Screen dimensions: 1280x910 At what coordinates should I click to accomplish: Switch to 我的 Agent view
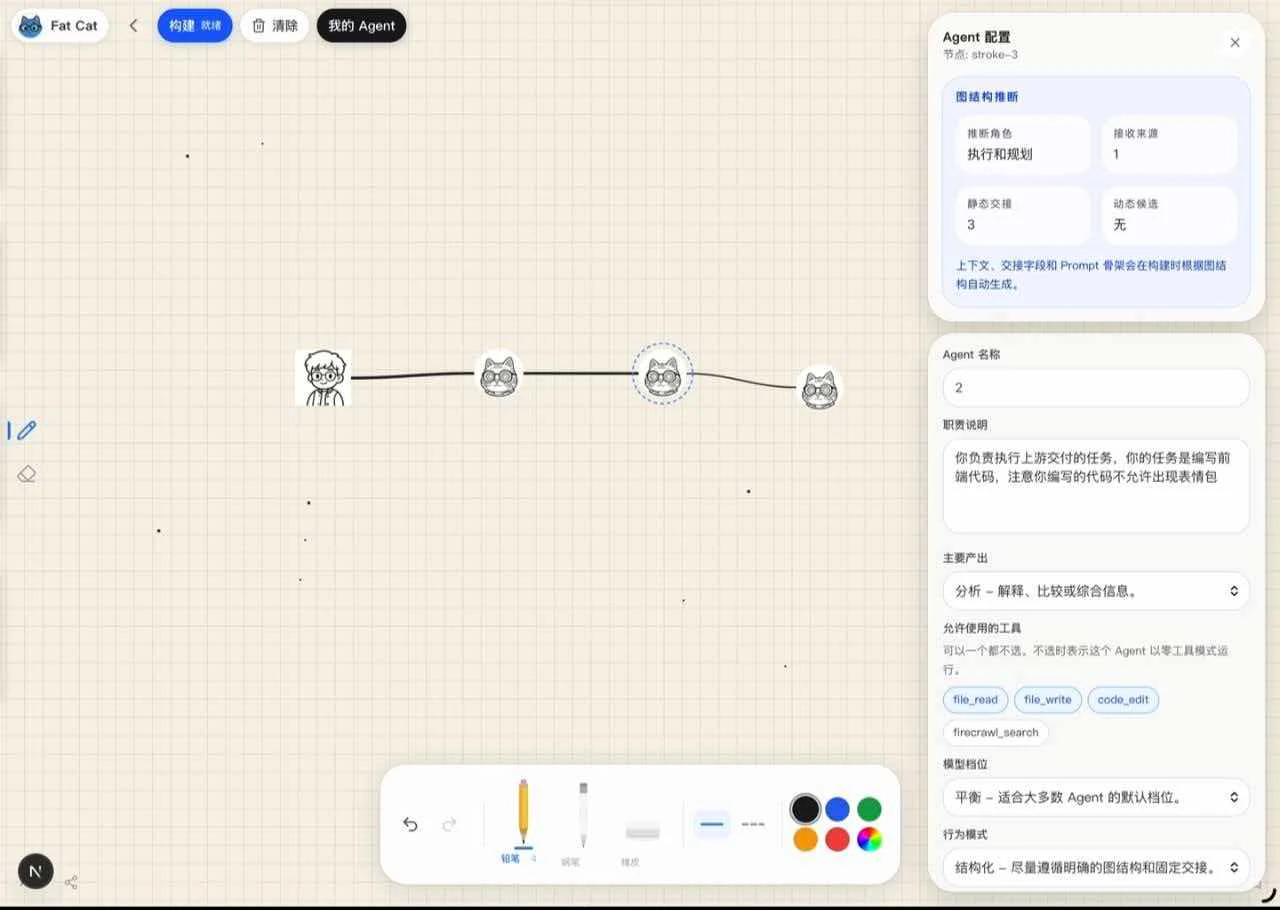[361, 25]
